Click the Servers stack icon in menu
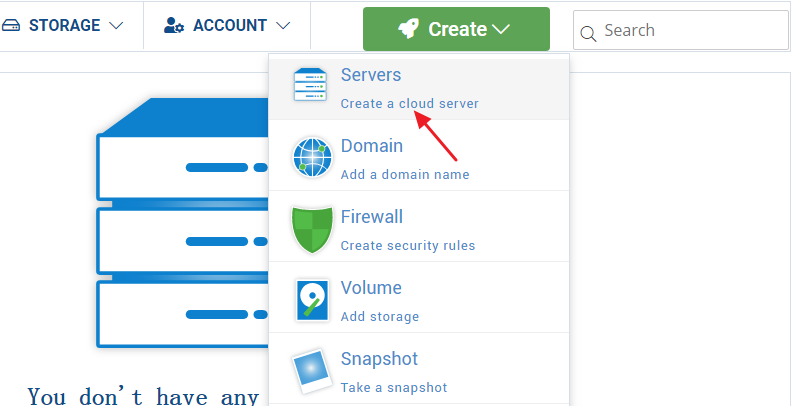 [310, 86]
